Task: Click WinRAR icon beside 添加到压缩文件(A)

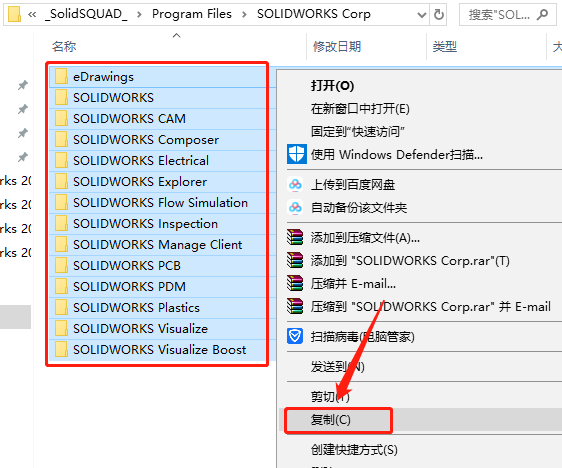Action: pos(295,237)
